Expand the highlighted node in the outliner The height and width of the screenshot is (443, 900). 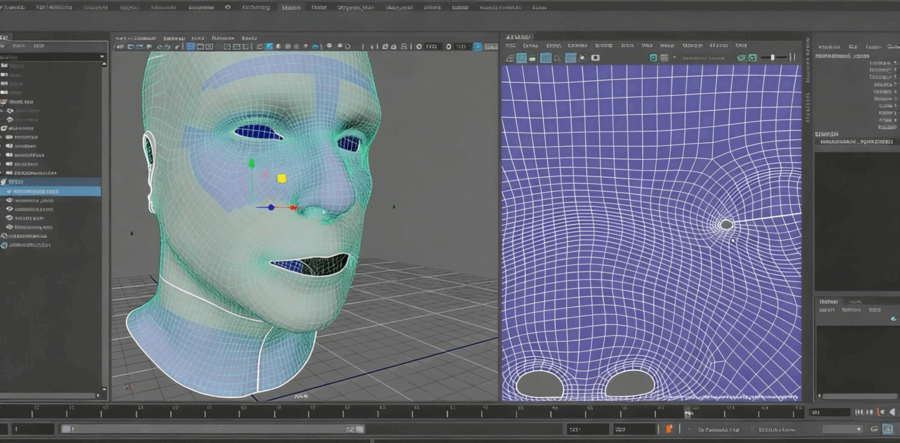pyautogui.click(x=5, y=181)
